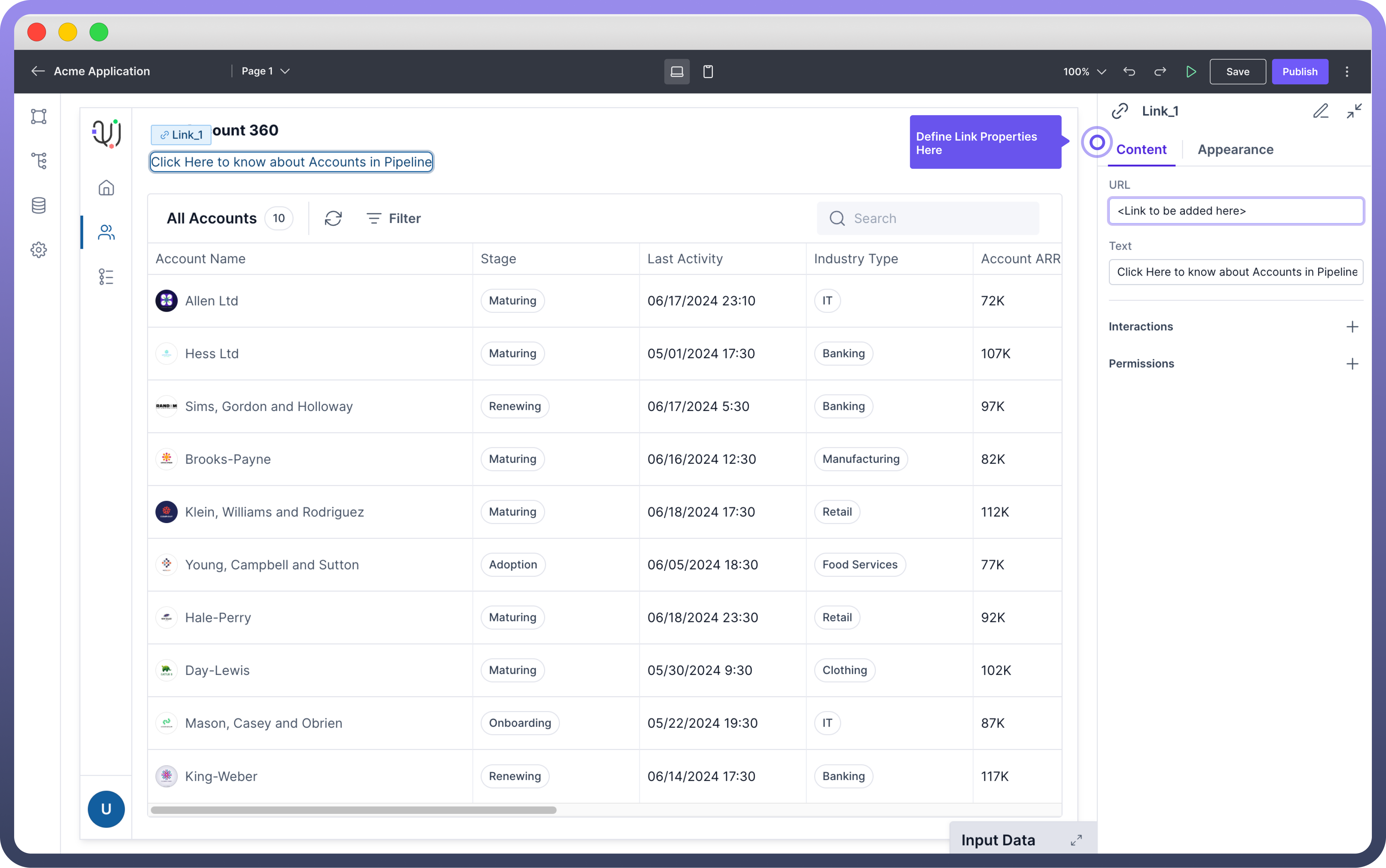Image resolution: width=1386 pixels, height=868 pixels.
Task: Open the Page 1 dropdown
Action: click(266, 71)
